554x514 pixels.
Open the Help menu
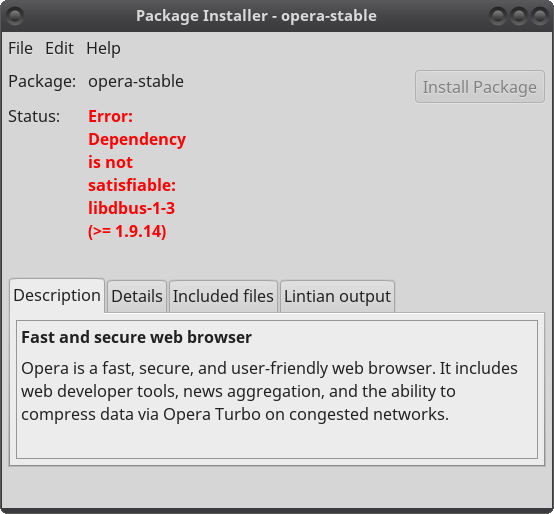pos(103,48)
